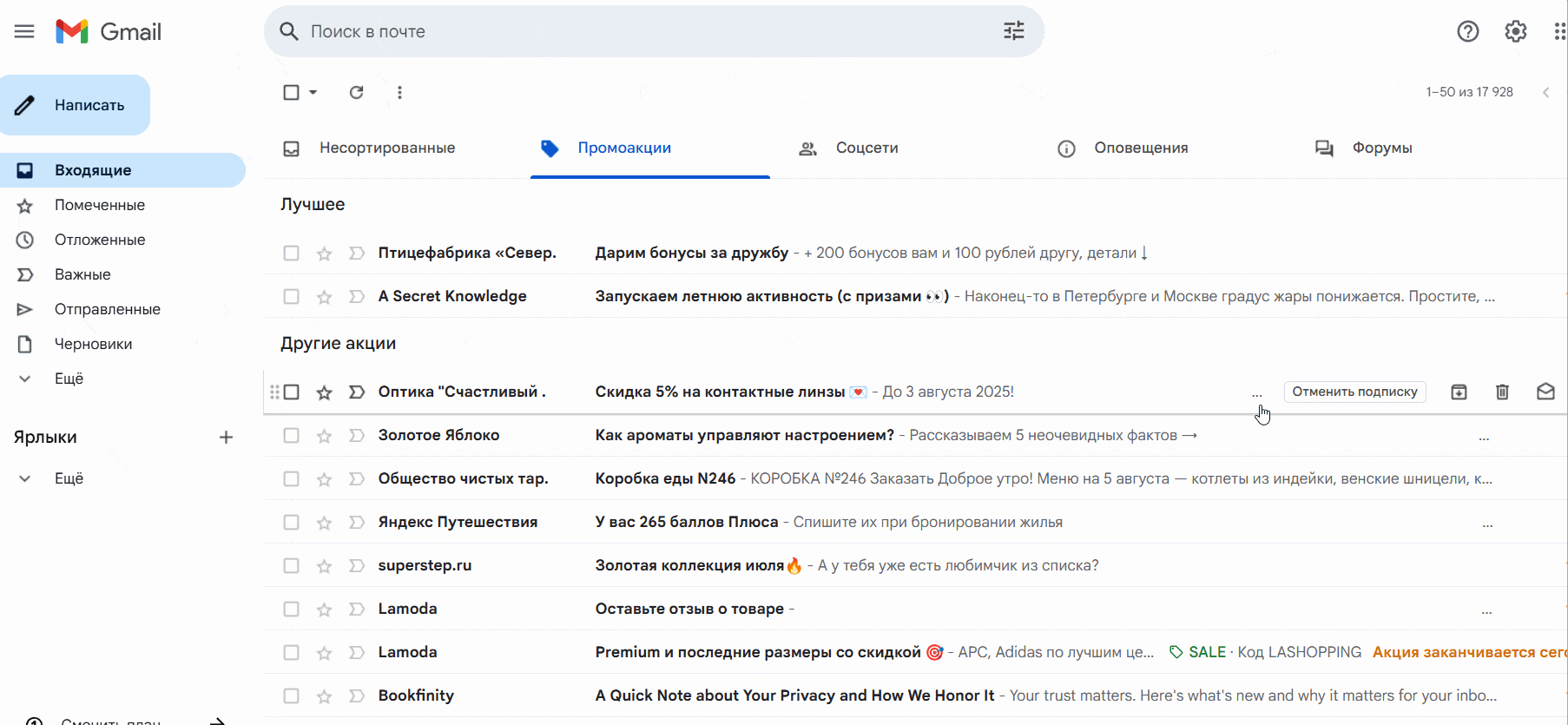This screenshot has height=725, width=1568.
Task: Open email 'Запускаем летнюю активность'
Action: pyautogui.click(x=772, y=296)
